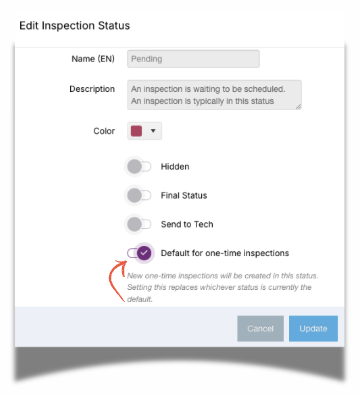Turn on the Send to Tech switch
This screenshot has width=360, height=396.
pyautogui.click(x=139, y=224)
